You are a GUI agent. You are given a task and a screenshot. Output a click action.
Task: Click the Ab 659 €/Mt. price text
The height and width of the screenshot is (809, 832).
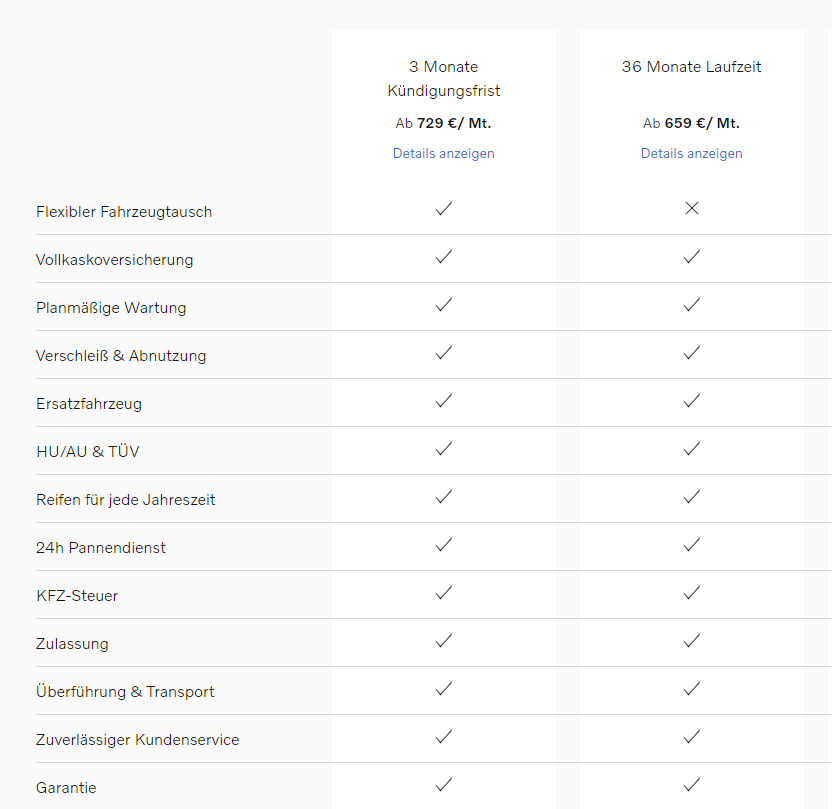[691, 123]
